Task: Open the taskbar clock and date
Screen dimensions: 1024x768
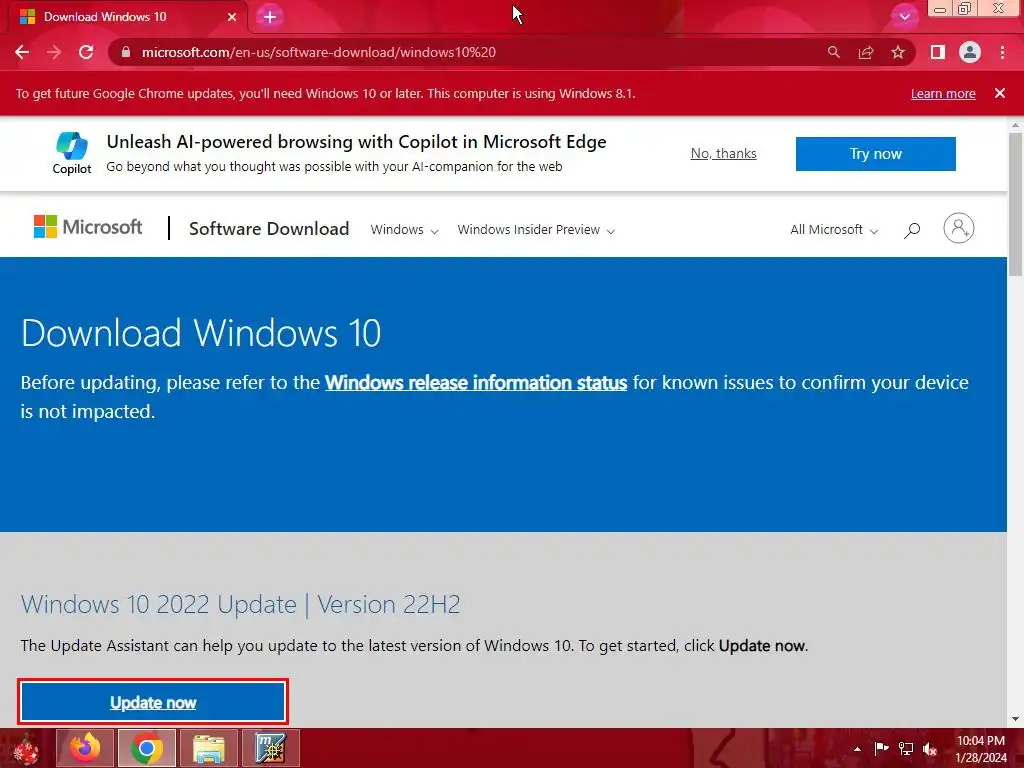Action: pos(981,749)
